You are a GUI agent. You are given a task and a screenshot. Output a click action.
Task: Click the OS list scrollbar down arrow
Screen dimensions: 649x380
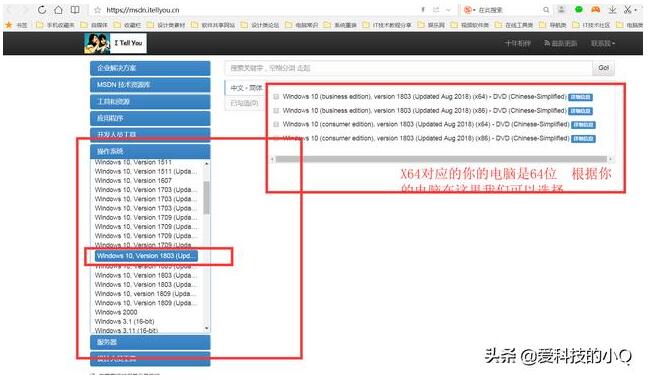click(207, 328)
